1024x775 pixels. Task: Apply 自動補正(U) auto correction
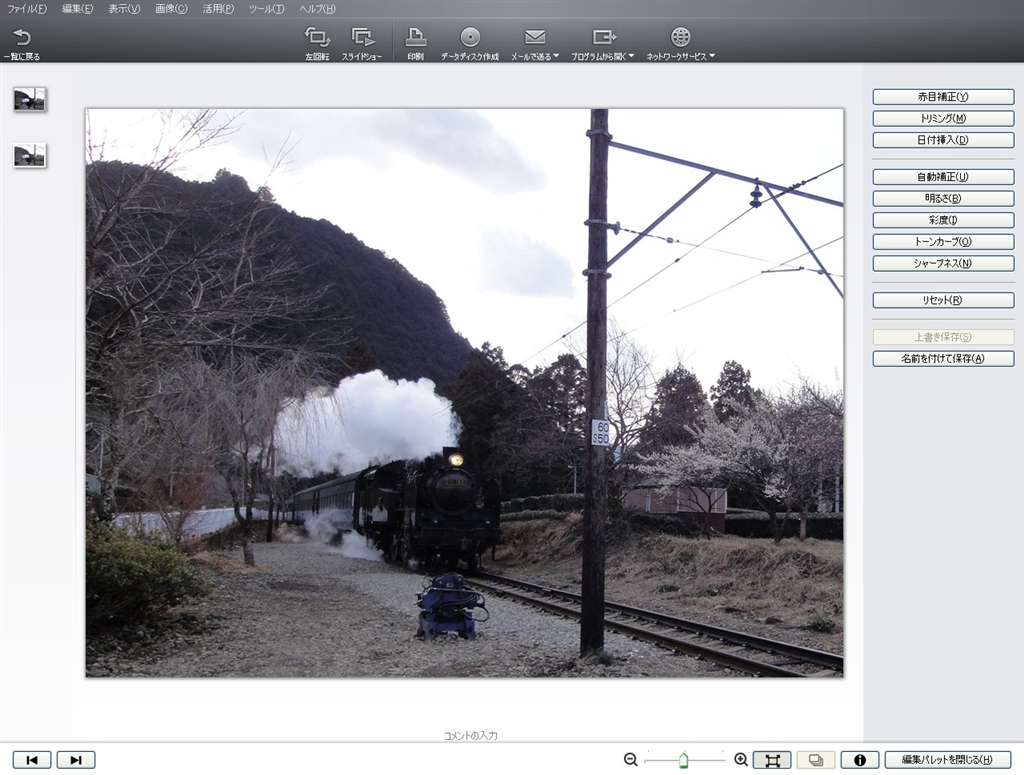[x=943, y=177]
